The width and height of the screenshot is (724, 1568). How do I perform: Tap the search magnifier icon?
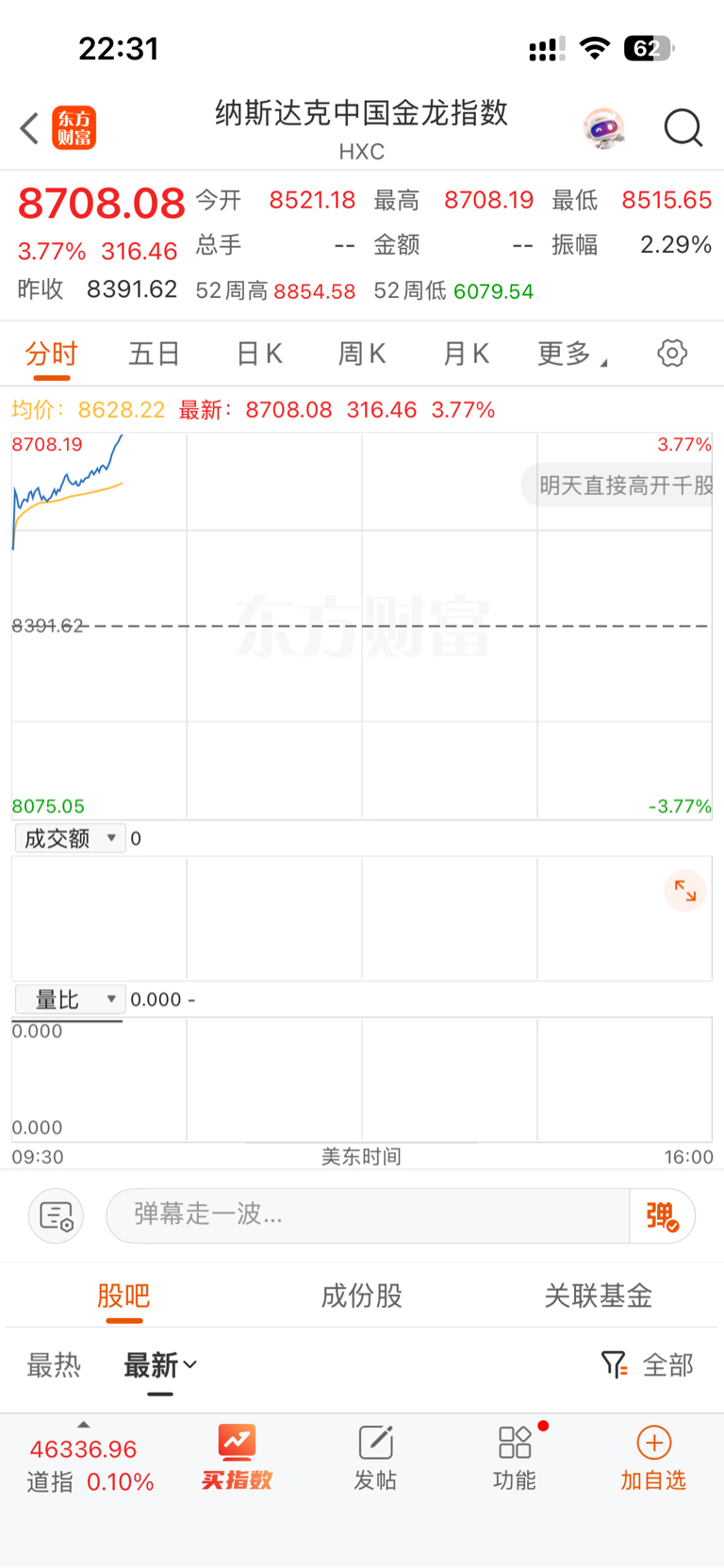point(683,128)
